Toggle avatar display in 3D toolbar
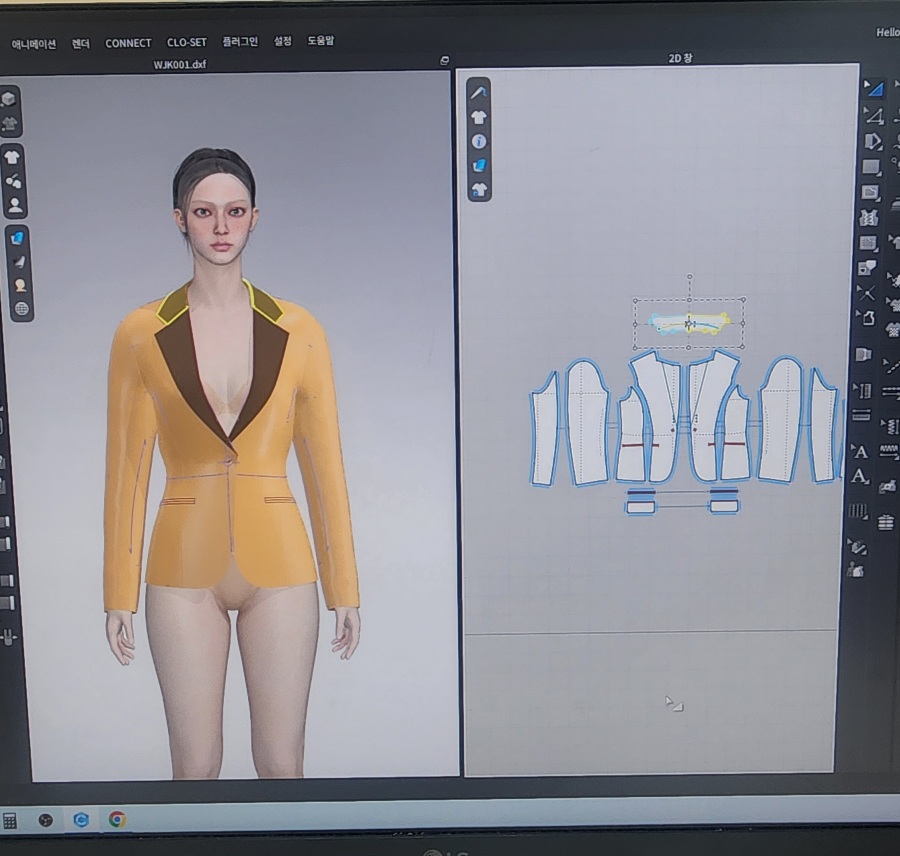Image resolution: width=900 pixels, height=856 pixels. (15, 205)
